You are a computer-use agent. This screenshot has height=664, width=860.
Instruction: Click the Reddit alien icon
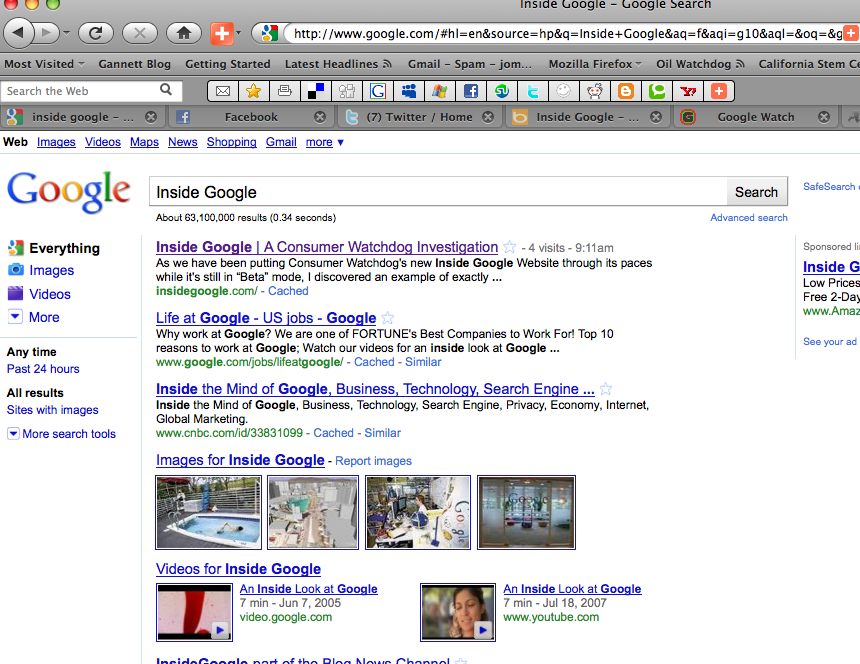(595, 91)
